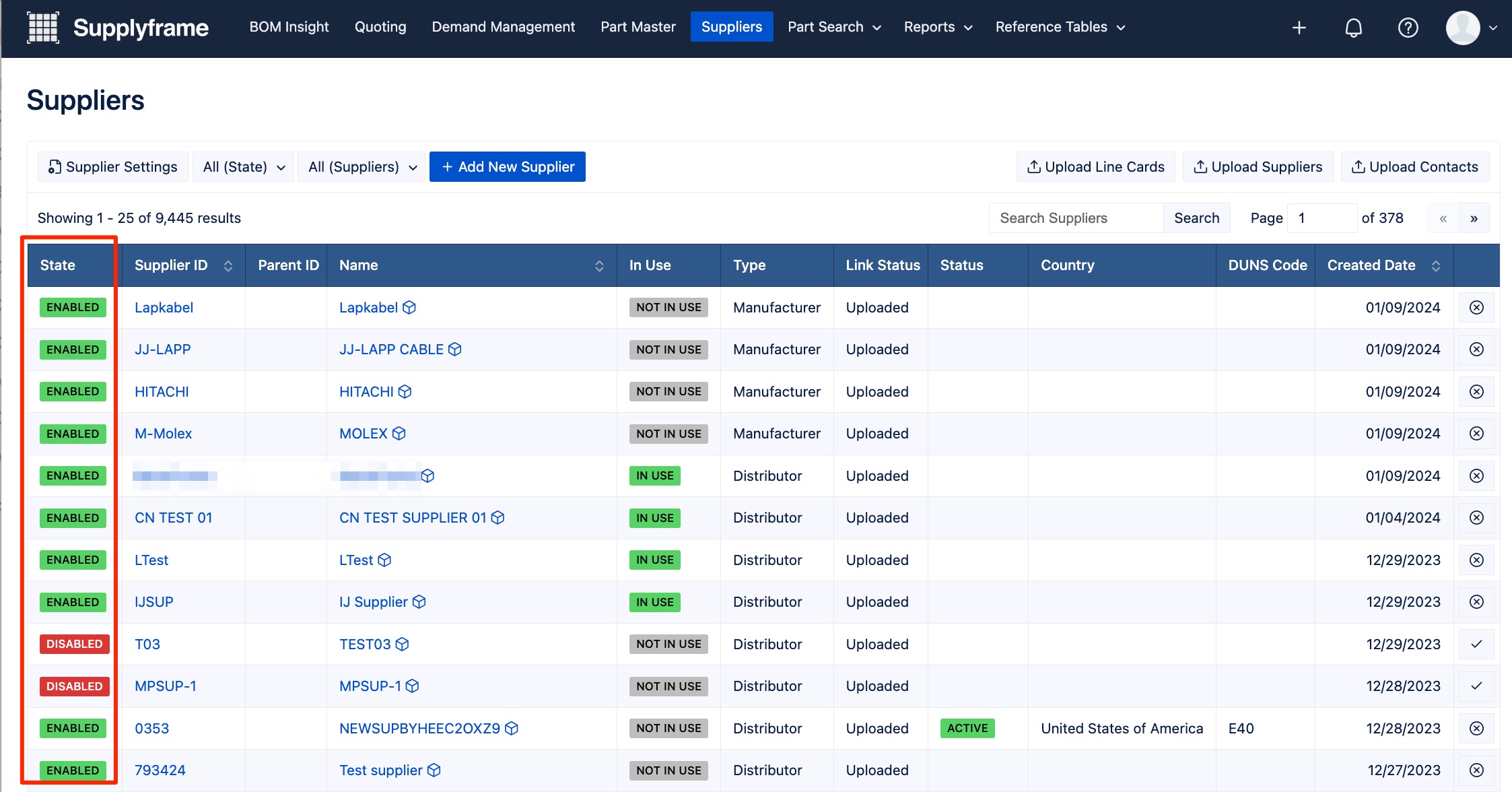This screenshot has width=1512, height=792.
Task: Open the Lapkabel Supplier ID link
Action: tap(164, 308)
